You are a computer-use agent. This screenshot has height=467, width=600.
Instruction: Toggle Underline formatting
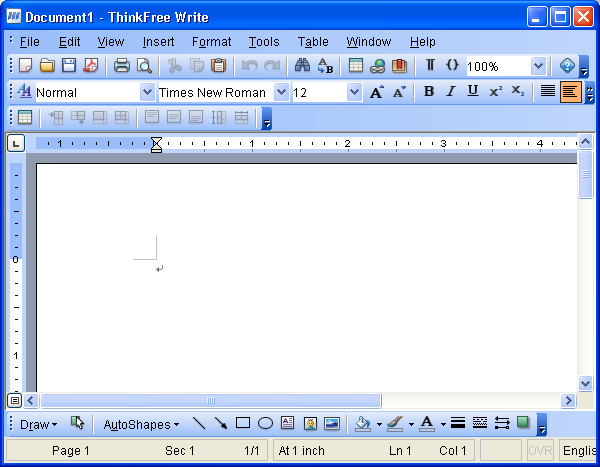(473, 91)
